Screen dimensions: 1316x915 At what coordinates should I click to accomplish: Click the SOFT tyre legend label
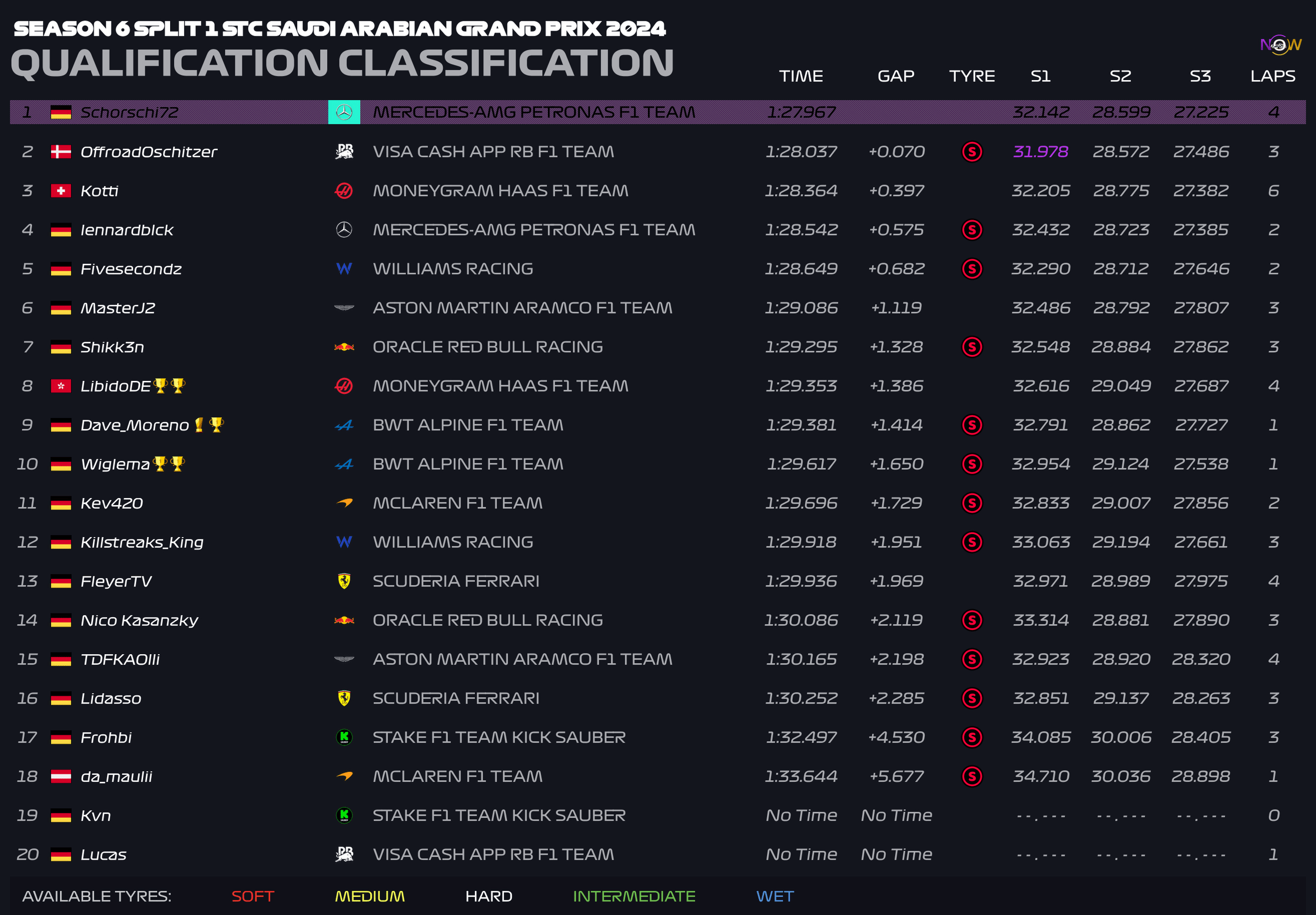[x=253, y=896]
